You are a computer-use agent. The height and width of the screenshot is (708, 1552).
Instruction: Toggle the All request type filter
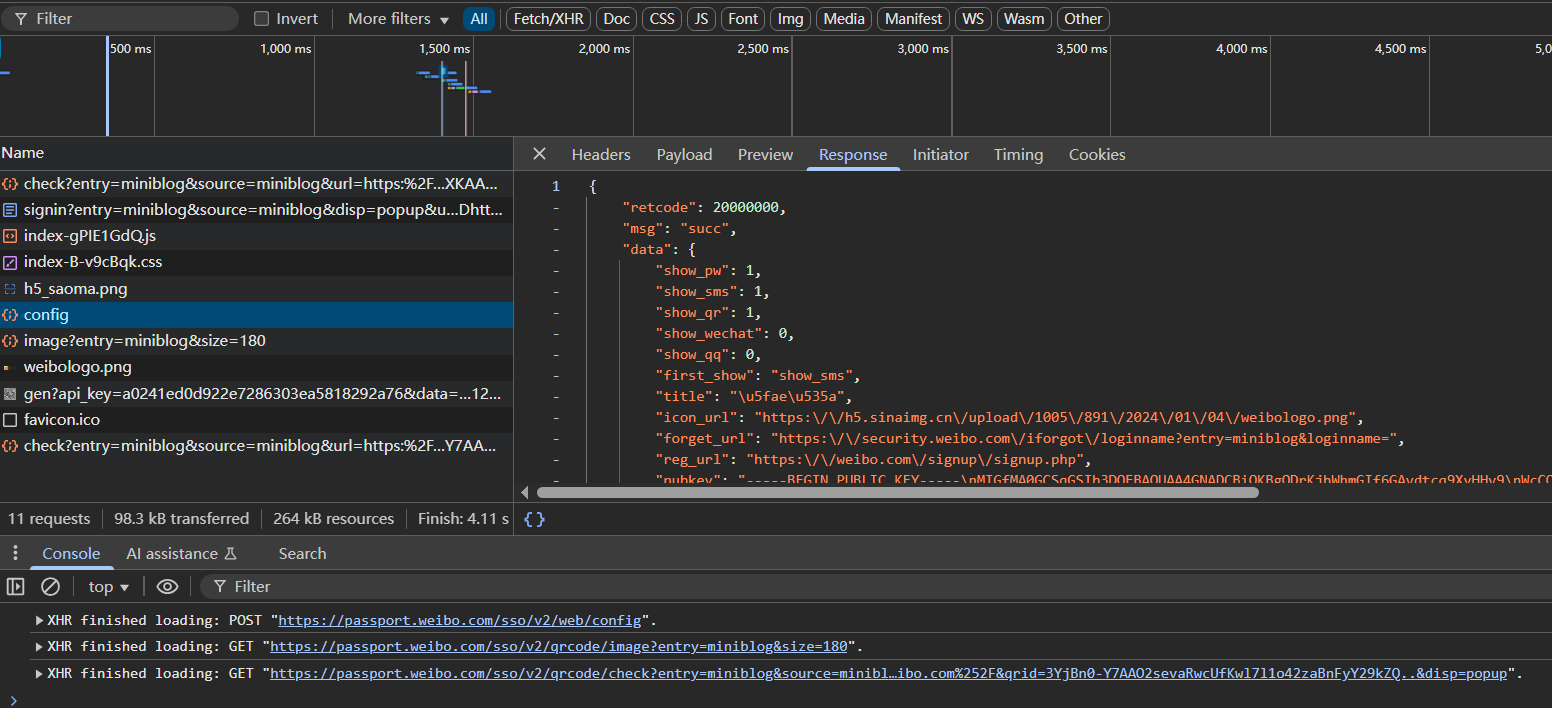pos(479,19)
